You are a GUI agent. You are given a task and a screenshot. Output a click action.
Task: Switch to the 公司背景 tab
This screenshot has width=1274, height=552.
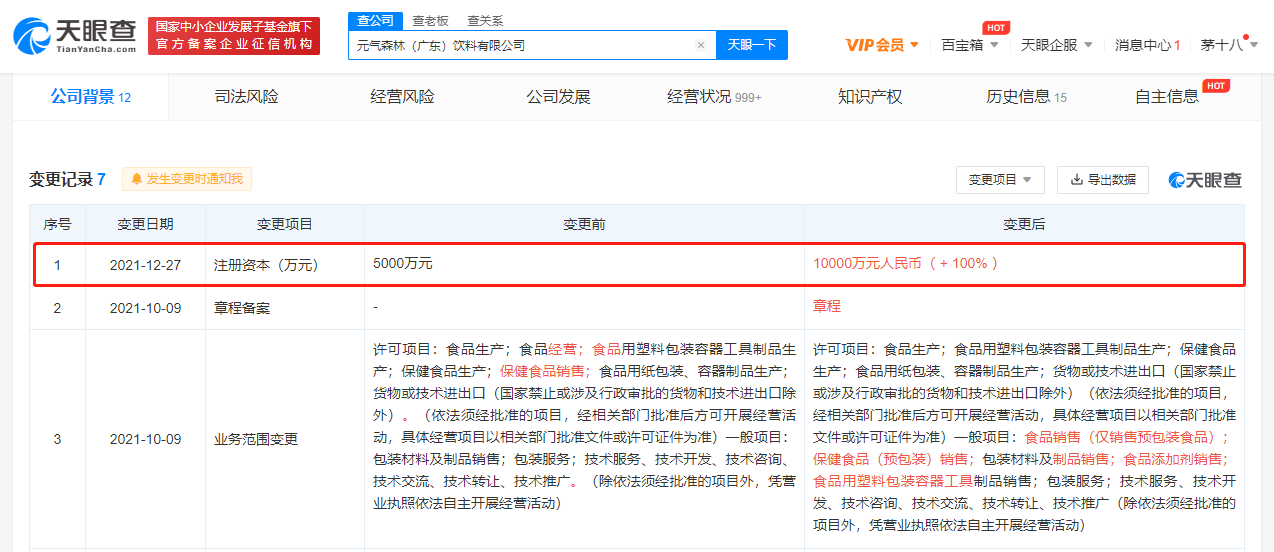[x=91, y=97]
